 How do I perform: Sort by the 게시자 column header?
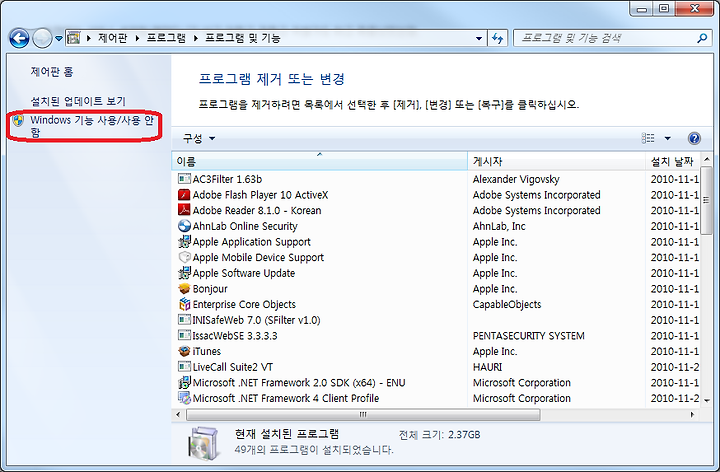pyautogui.click(x=557, y=161)
